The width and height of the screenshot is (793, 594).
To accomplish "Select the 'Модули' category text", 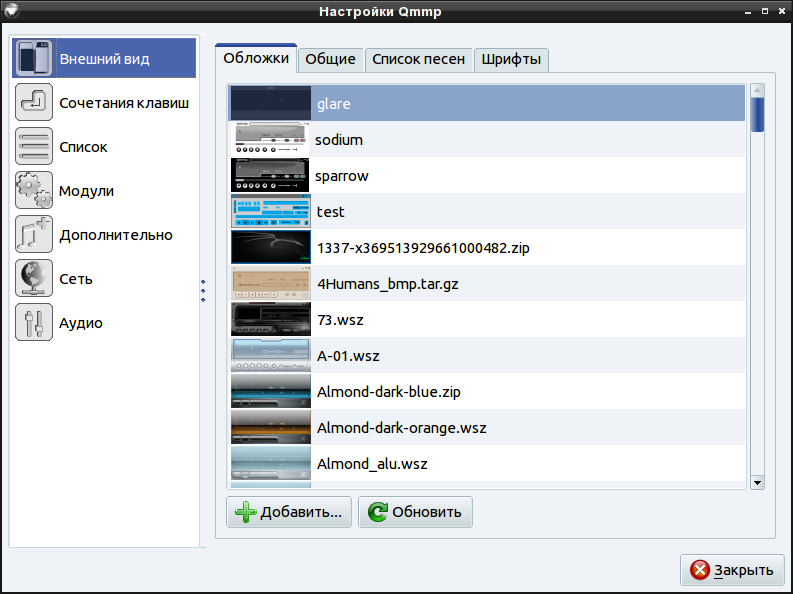I will (86, 191).
